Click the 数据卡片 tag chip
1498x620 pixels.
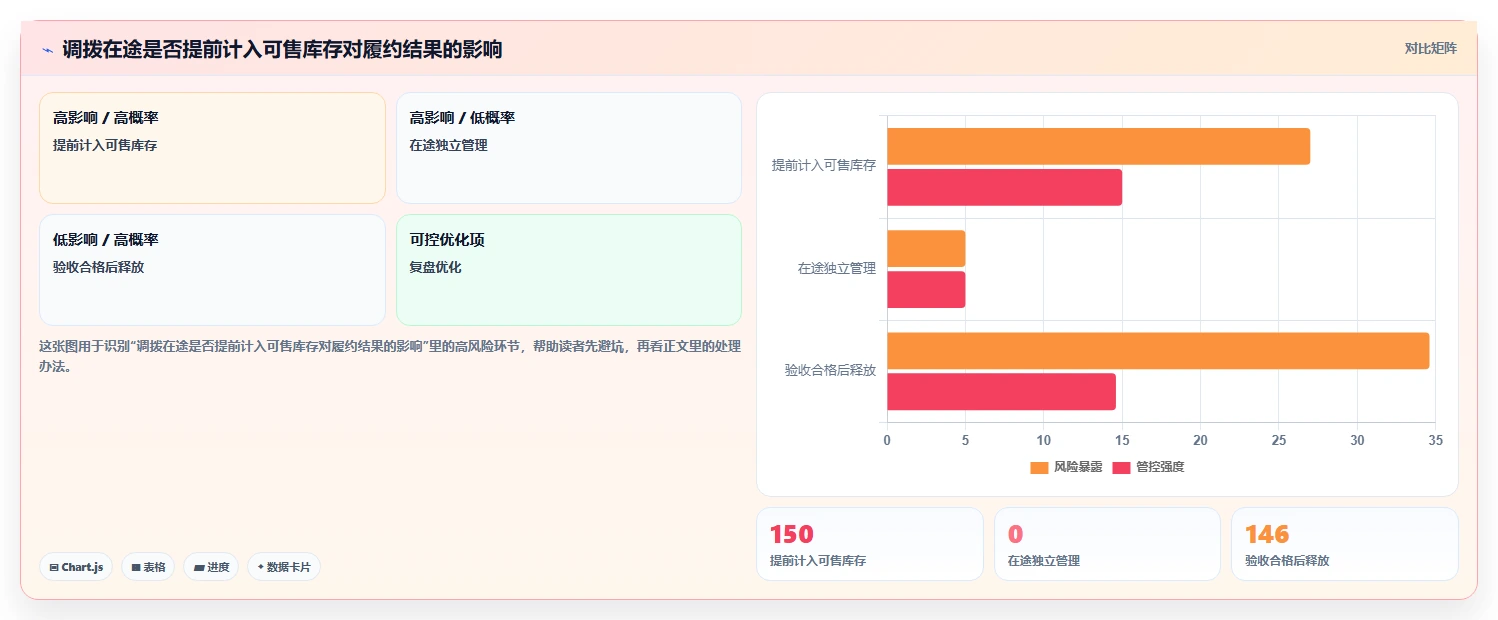point(284,567)
